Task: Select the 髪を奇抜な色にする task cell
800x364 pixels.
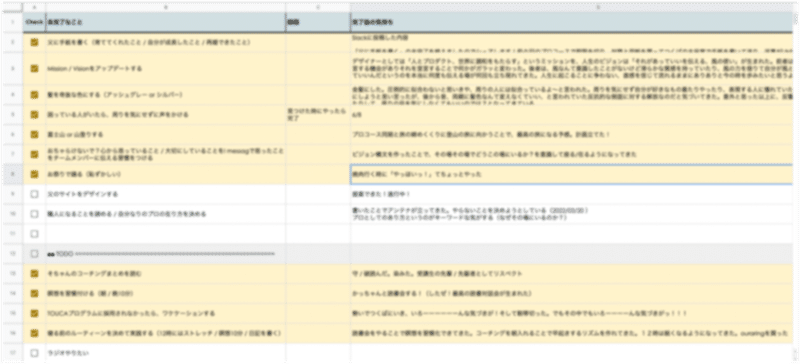Action: tap(166, 95)
